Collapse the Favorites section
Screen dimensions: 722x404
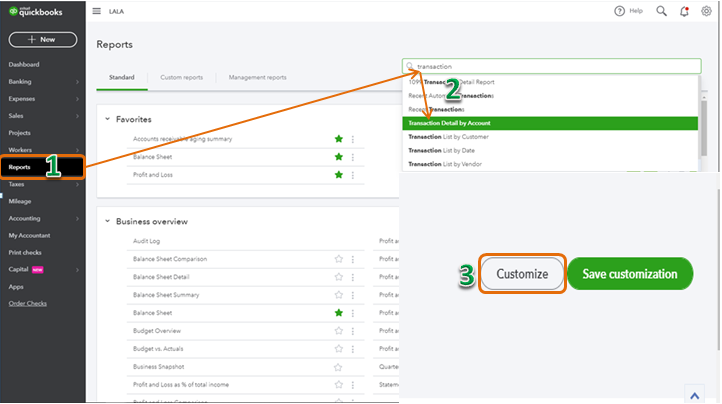[107, 119]
